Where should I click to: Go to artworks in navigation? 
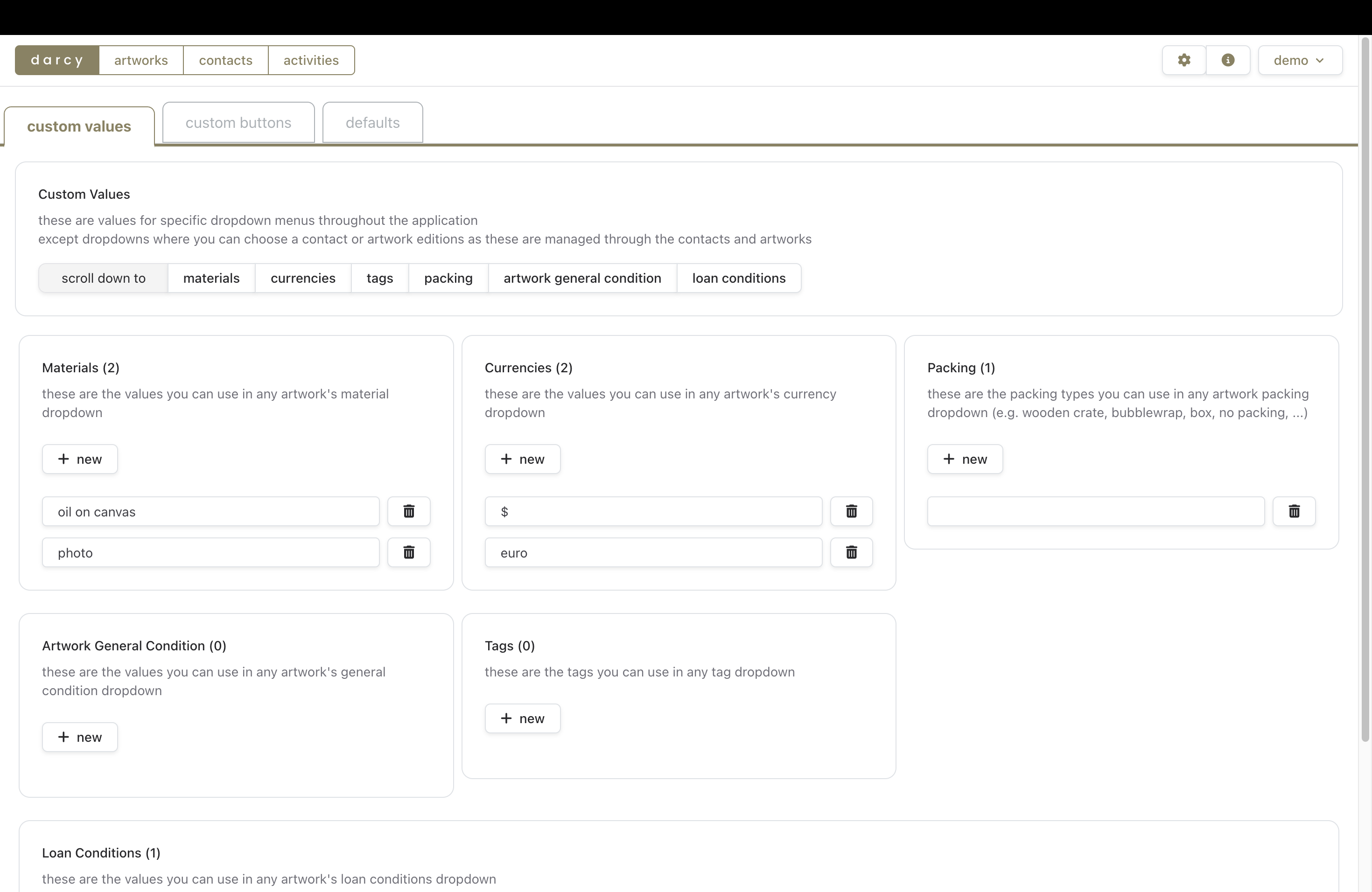(140, 60)
